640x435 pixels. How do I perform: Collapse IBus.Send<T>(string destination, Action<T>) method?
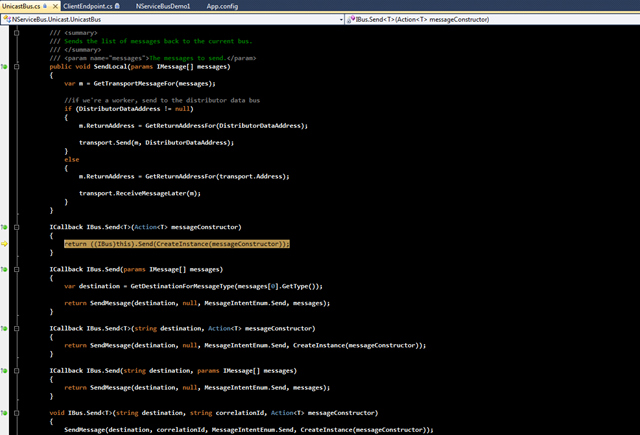point(16,328)
